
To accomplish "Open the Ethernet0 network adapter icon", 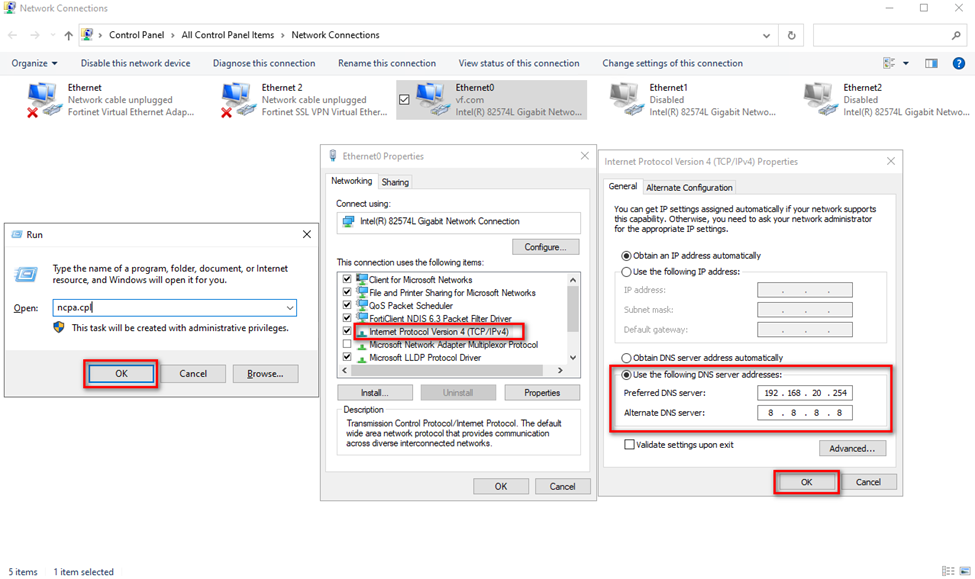I will (x=431, y=99).
